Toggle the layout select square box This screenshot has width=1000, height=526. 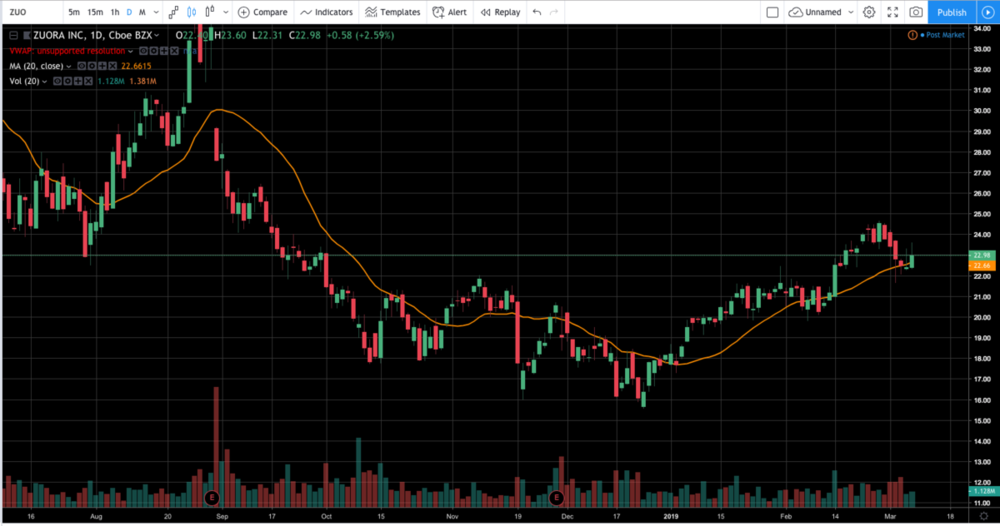coord(771,12)
